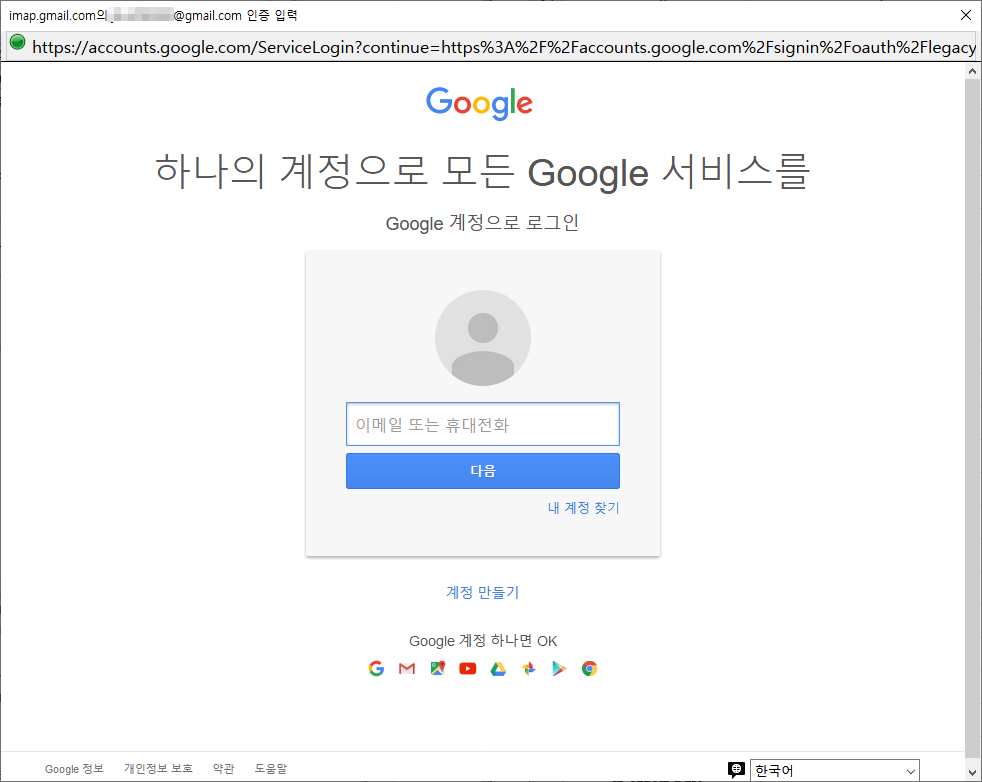Click the 'Google 계정으로 로그인' subtitle text
This screenshot has width=982, height=782.
(482, 223)
